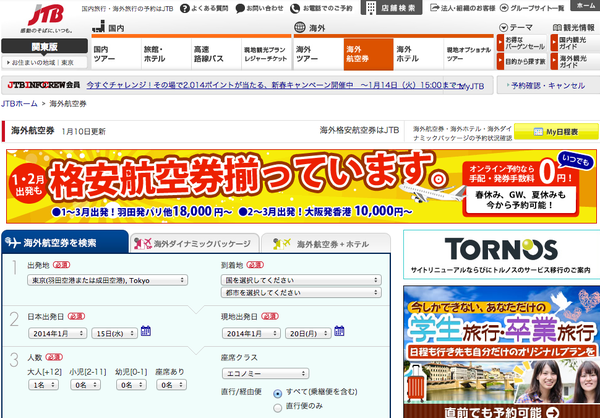This screenshot has height=418, width=600.
Task: Click red arrow beside お得なバーゲンセール
Action: point(500,43)
